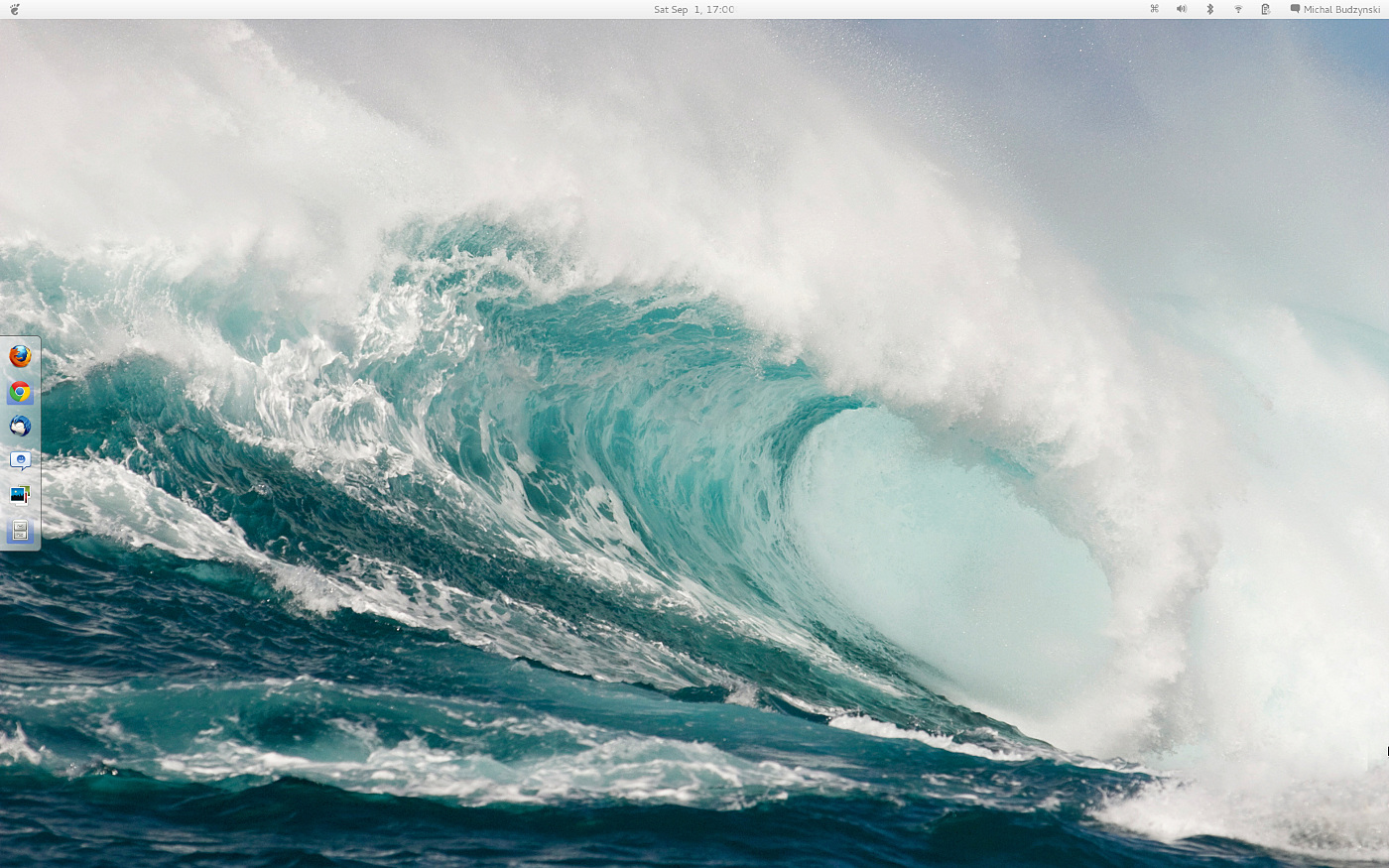Launch Thunderbird mail from the dock
The height and width of the screenshot is (868, 1389).
pyautogui.click(x=20, y=427)
